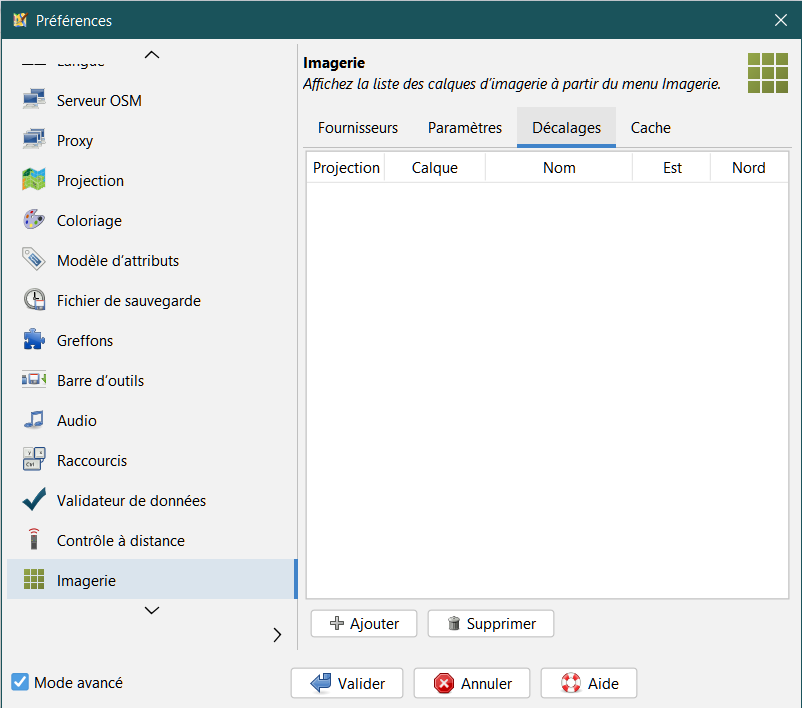Close the Préférences dialog window
Image resolution: width=802 pixels, height=708 pixels.
pos(781,20)
